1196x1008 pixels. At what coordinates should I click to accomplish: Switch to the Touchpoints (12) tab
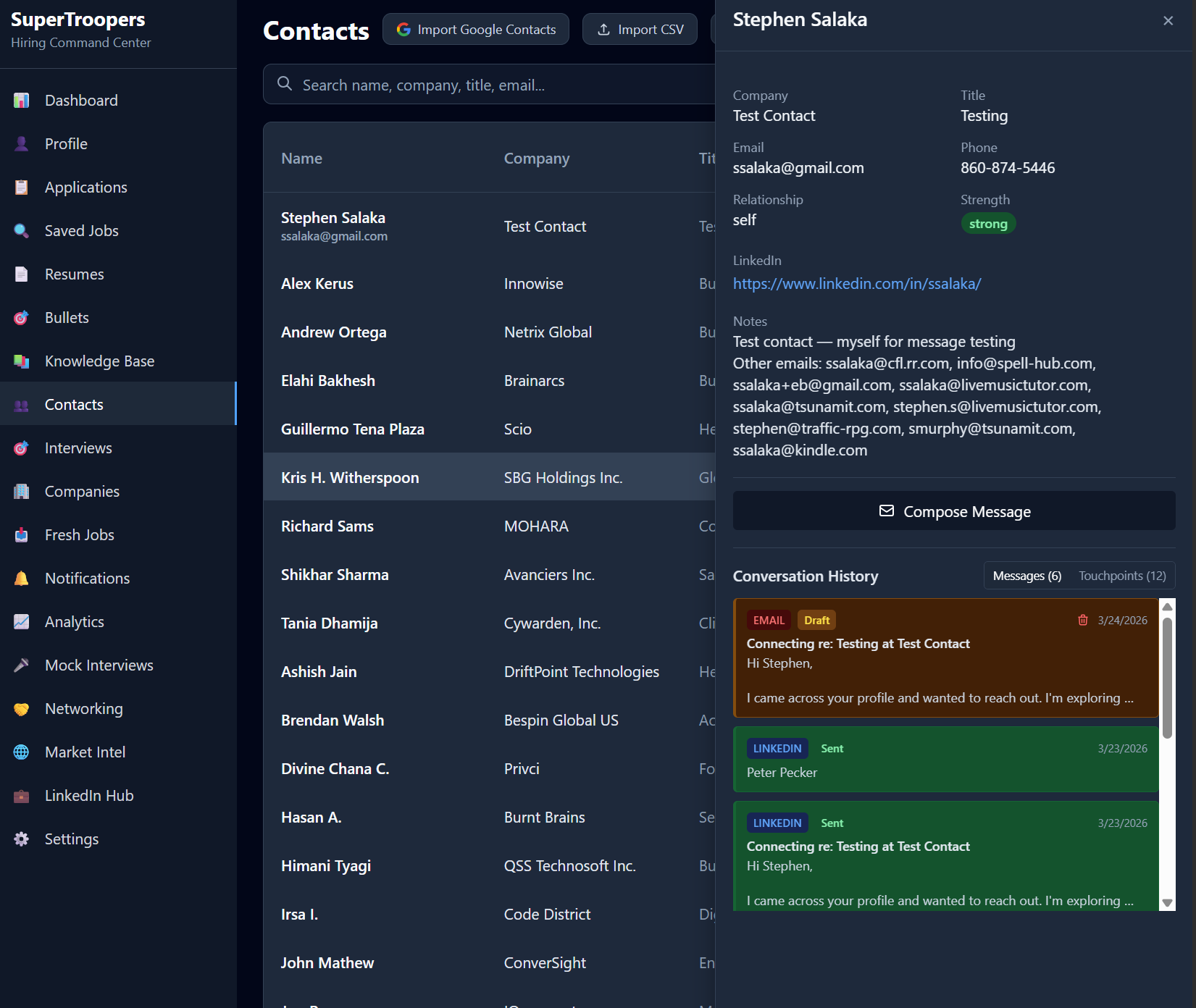(1121, 576)
